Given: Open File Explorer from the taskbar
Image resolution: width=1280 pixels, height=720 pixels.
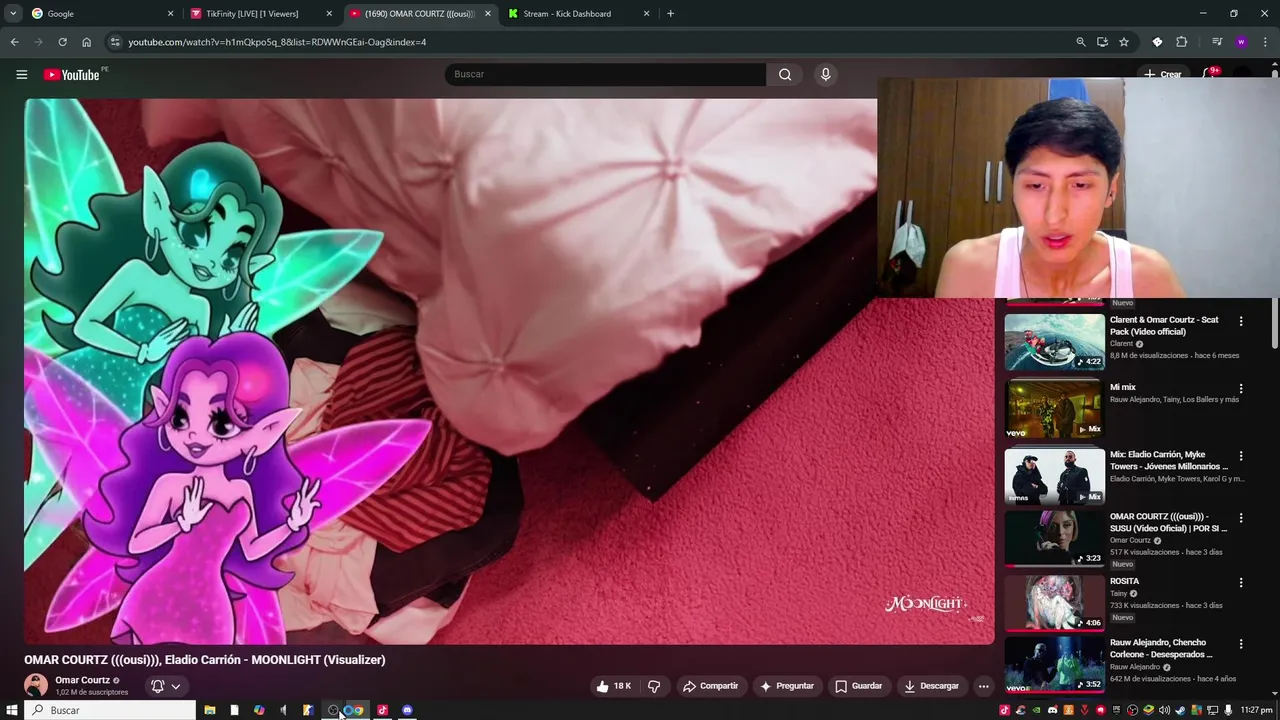Looking at the screenshot, I should click(x=210, y=710).
